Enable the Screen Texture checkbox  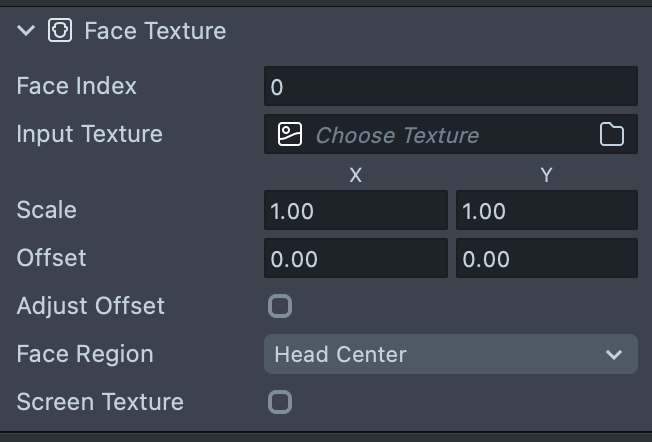click(x=280, y=402)
